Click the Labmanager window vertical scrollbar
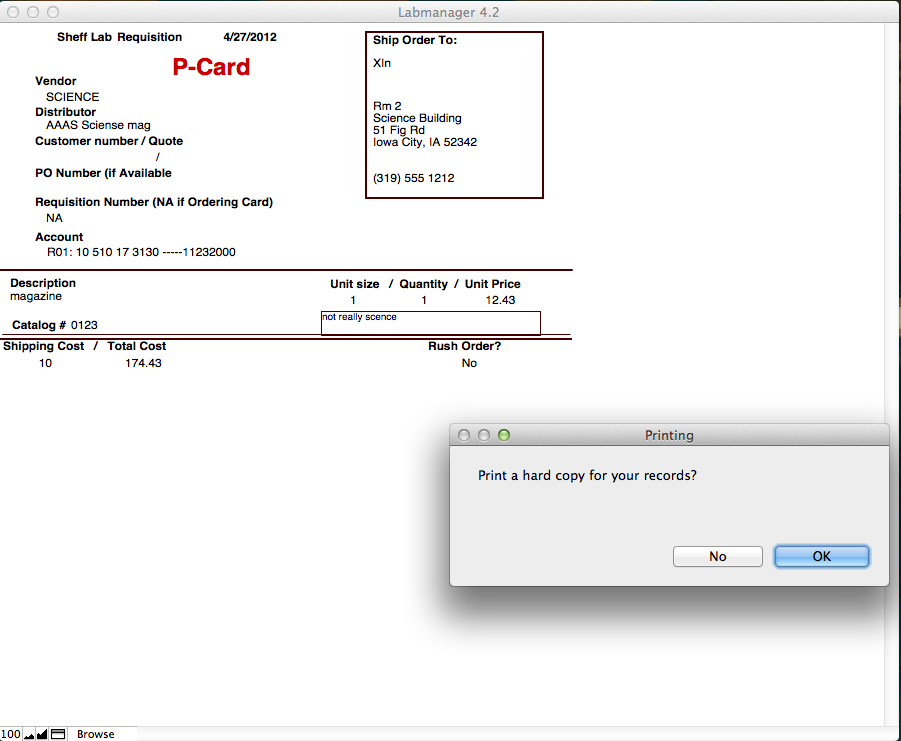This screenshot has width=901, height=741. pos(892,373)
